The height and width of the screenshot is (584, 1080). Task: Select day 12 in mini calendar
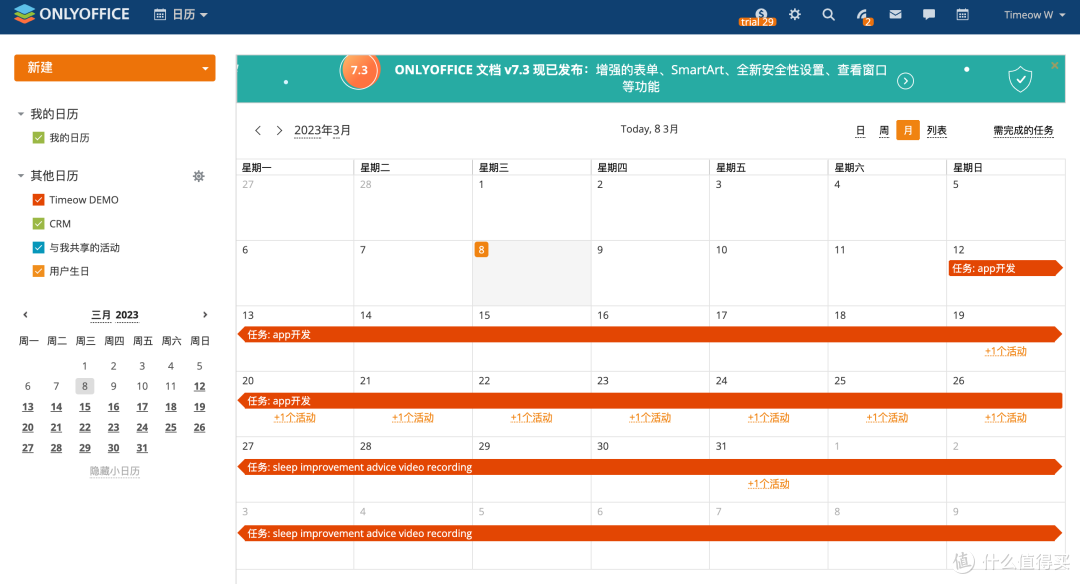[x=199, y=386]
